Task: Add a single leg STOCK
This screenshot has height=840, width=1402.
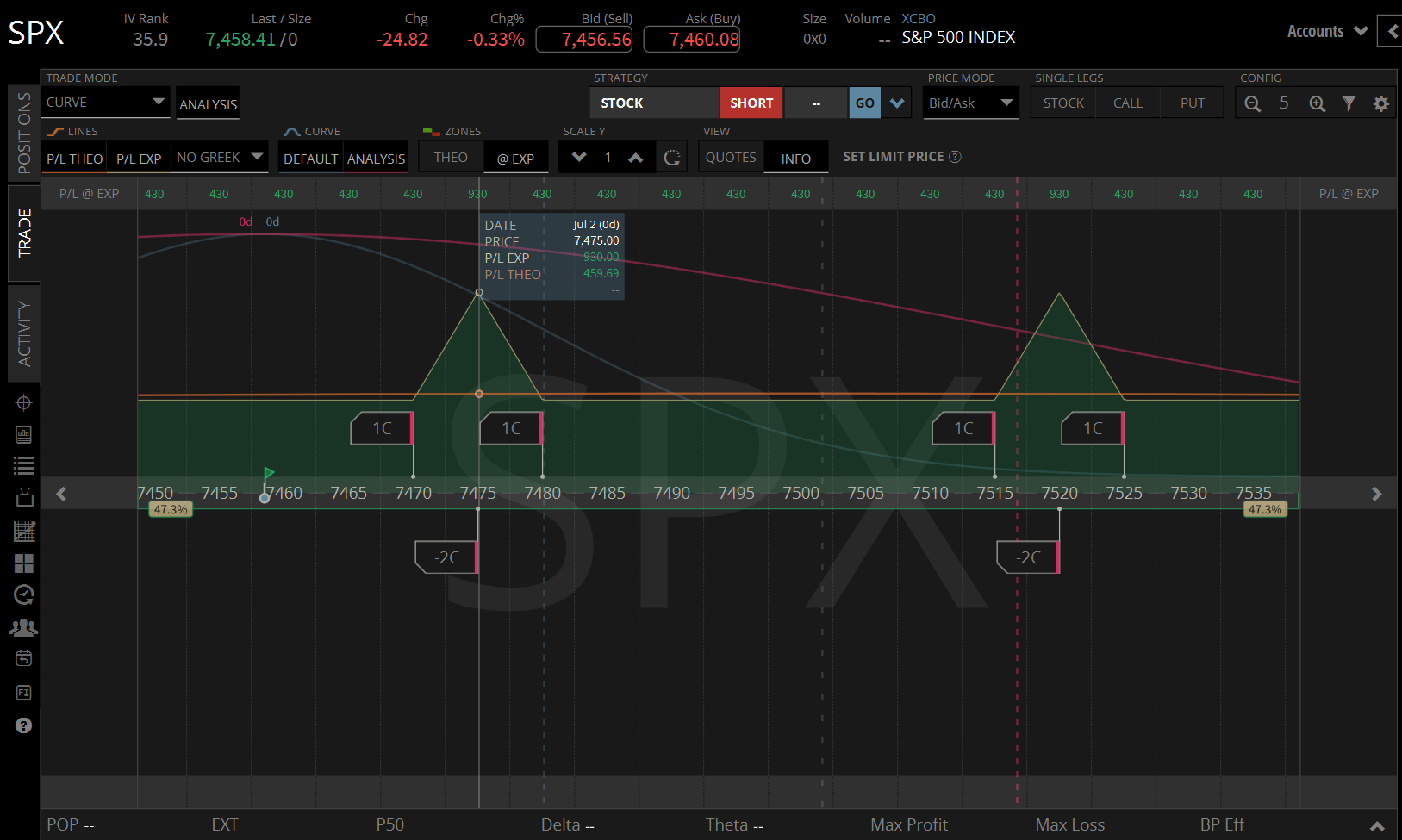Action: pyautogui.click(x=1063, y=103)
